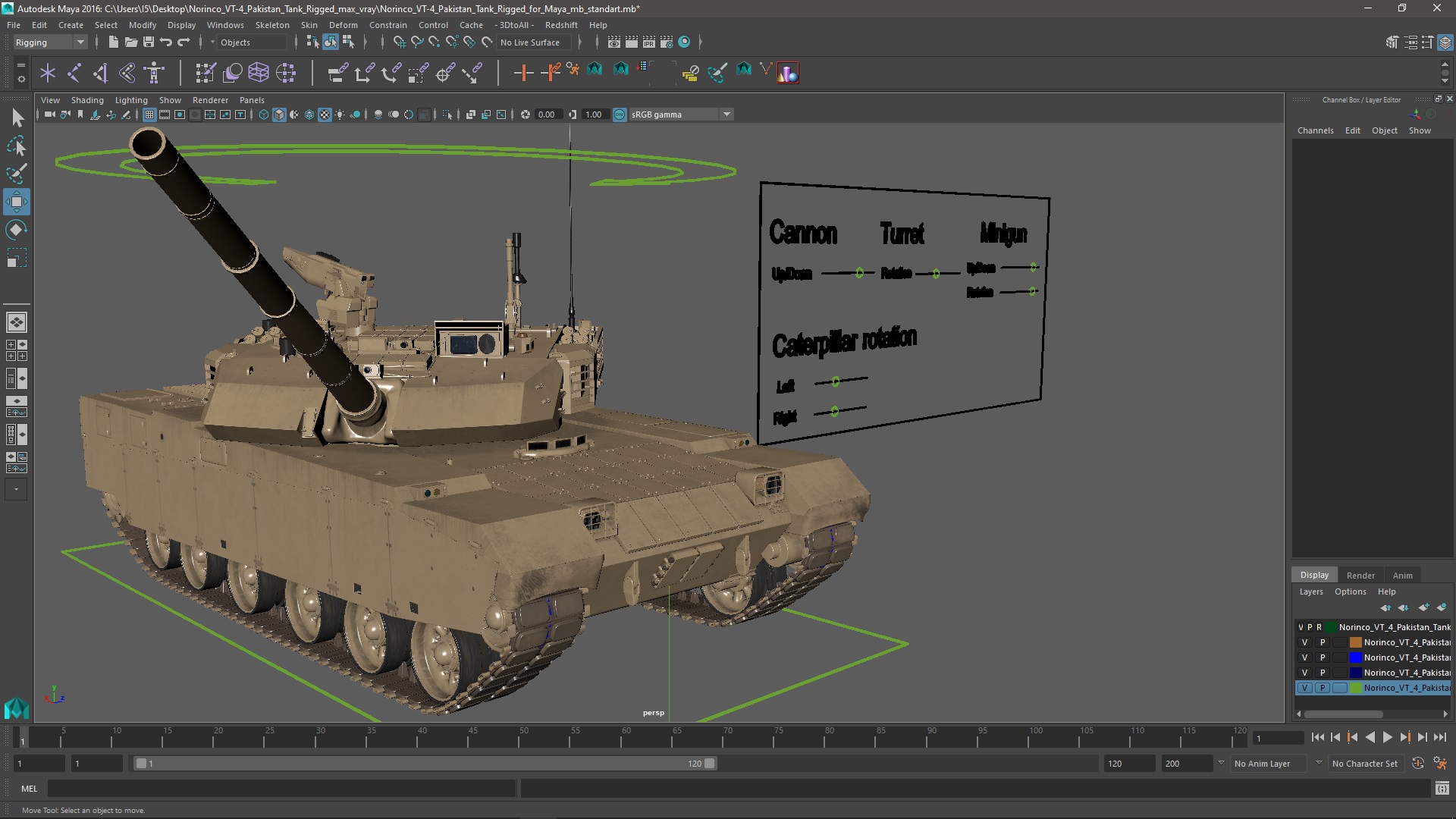Open a scene file
This screenshot has width=1456, height=819.
(x=130, y=42)
